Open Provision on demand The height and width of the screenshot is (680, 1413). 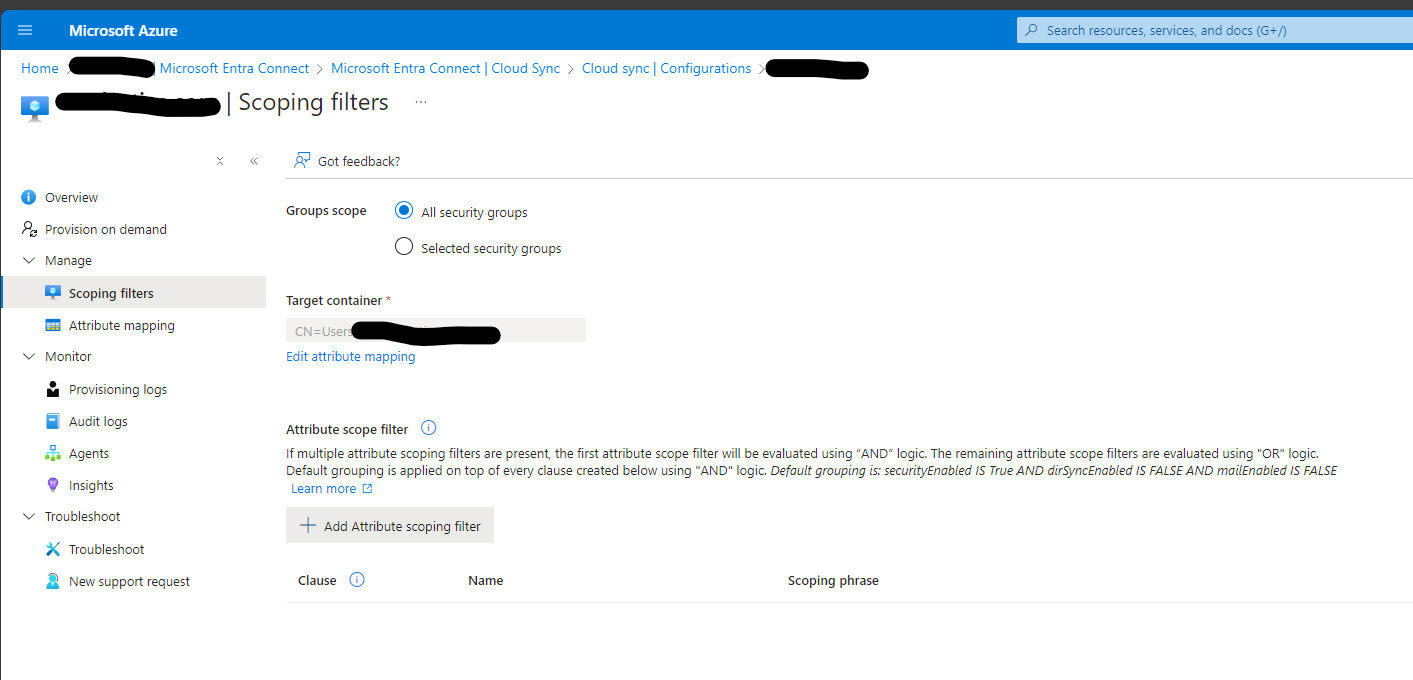tap(106, 230)
